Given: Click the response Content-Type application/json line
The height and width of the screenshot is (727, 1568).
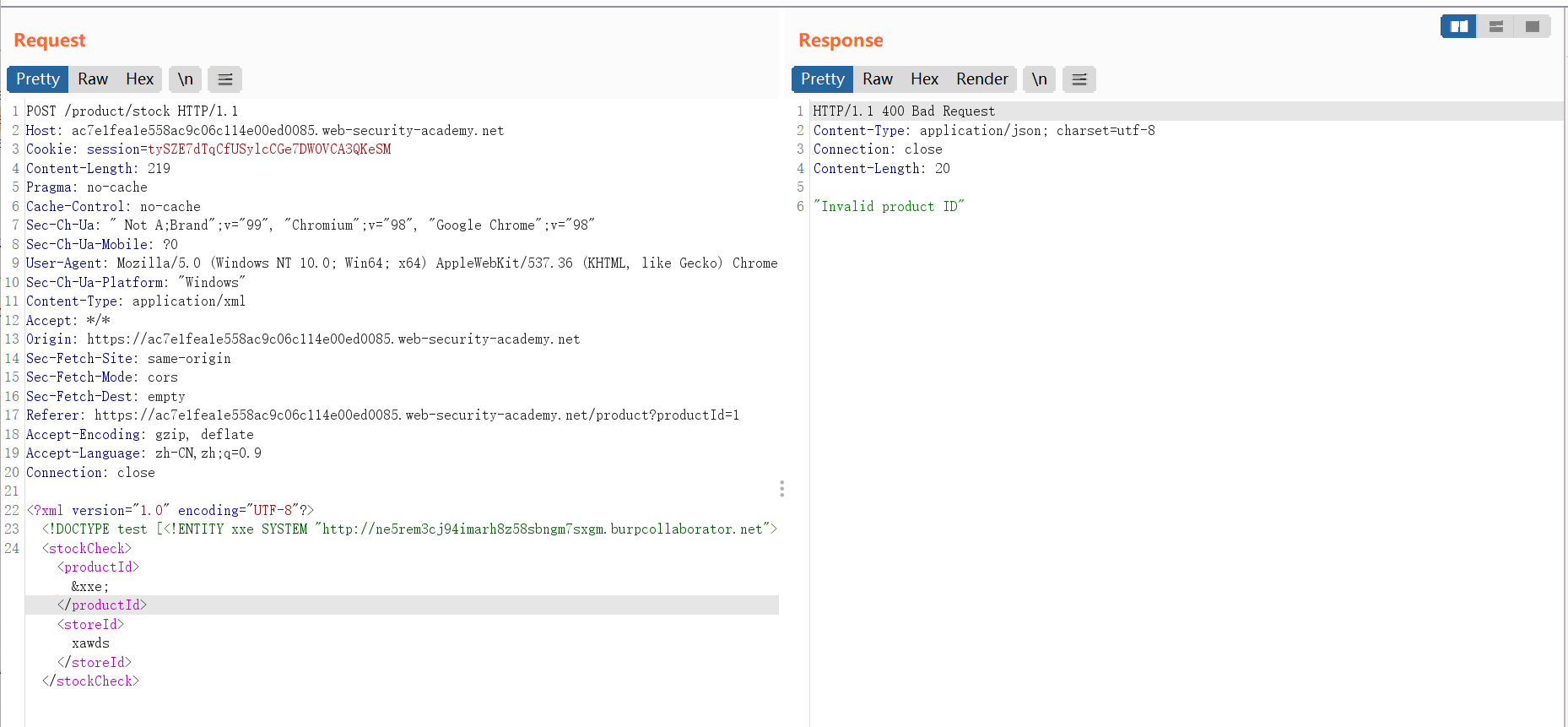Looking at the screenshot, I should (984, 131).
